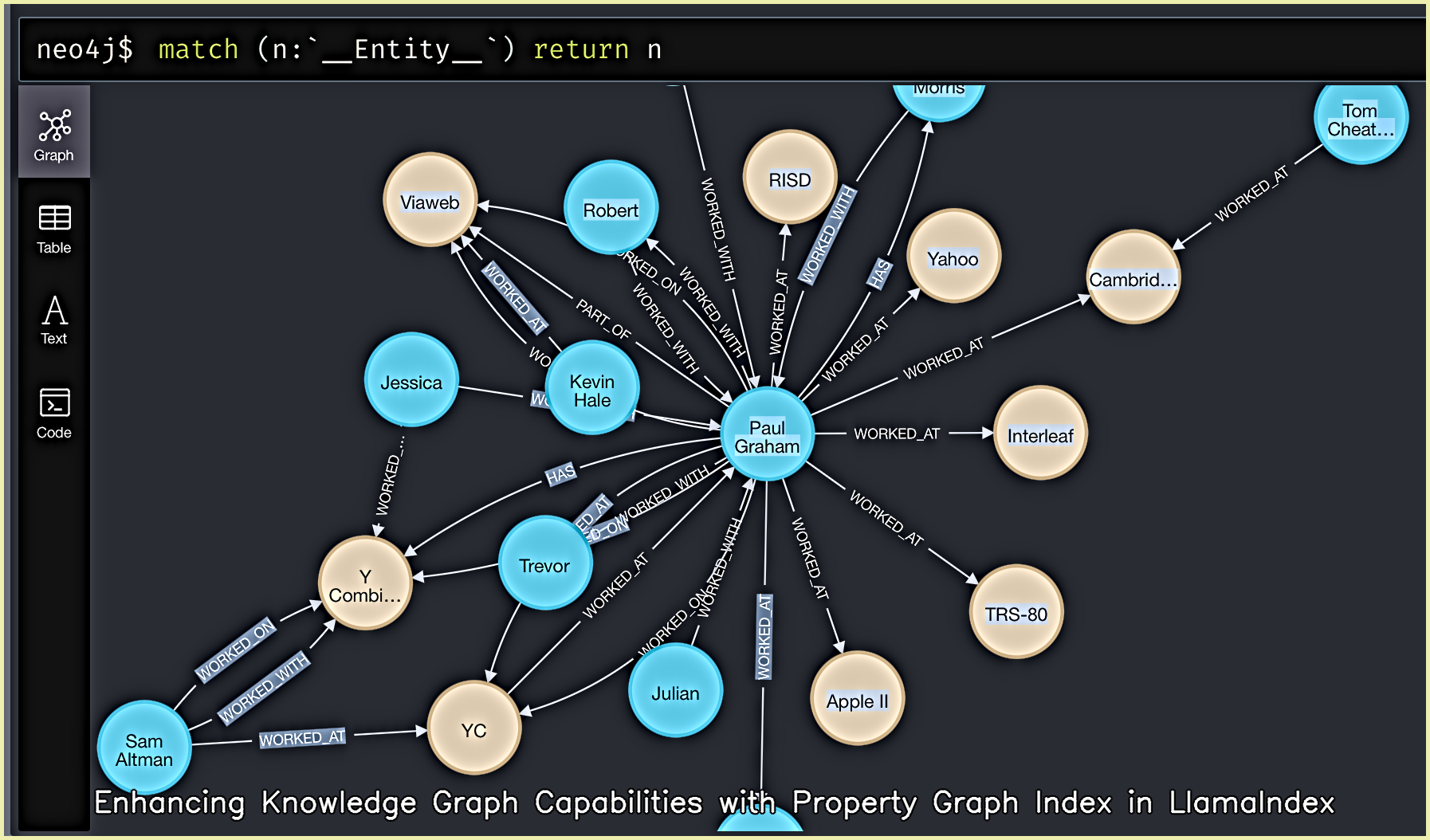The width and height of the screenshot is (1430, 840).
Task: Click WORKED_AT edge toward Cambridge
Action: click(x=943, y=359)
